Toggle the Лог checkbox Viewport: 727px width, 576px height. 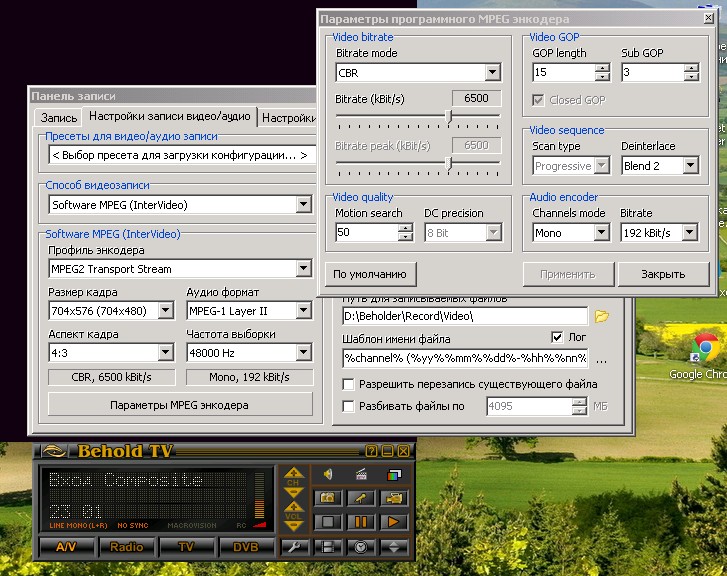pyautogui.click(x=558, y=338)
